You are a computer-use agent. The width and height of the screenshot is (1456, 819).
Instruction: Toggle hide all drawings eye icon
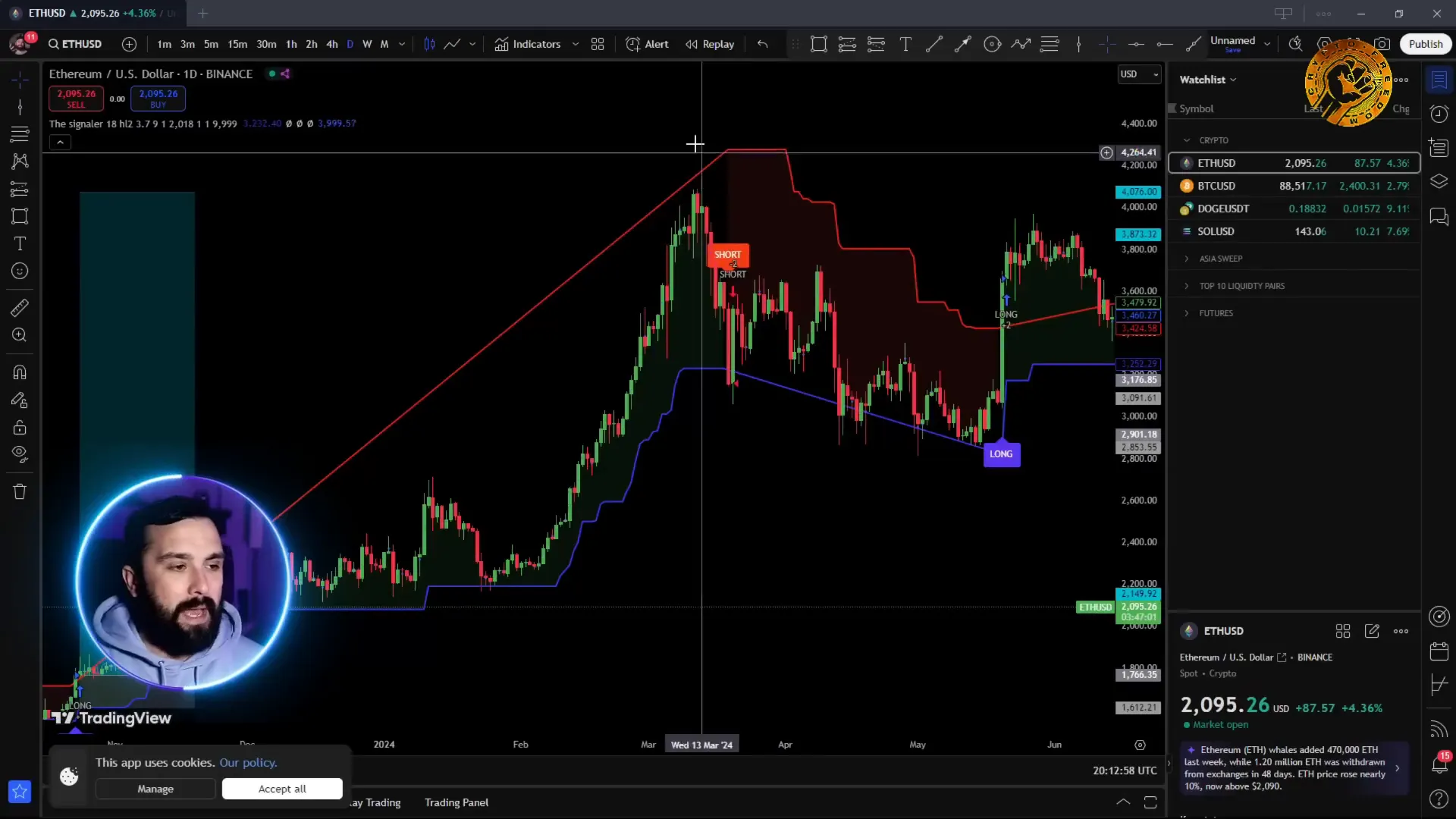[20, 454]
